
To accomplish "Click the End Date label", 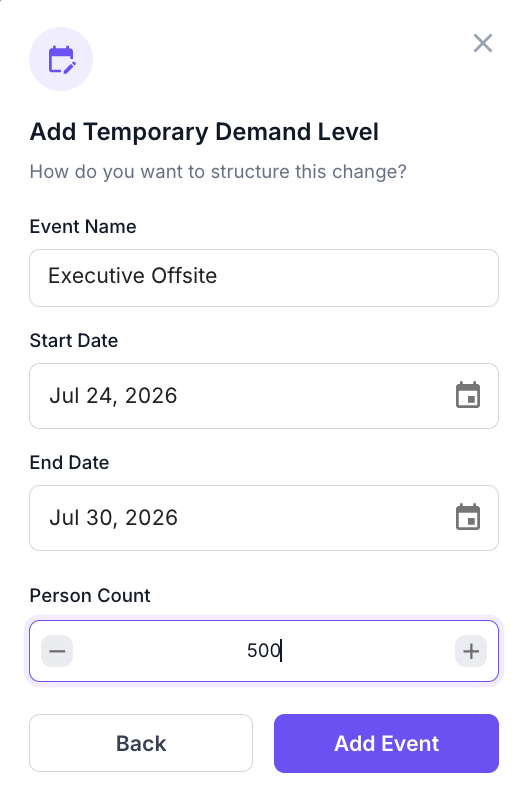I will tap(69, 462).
